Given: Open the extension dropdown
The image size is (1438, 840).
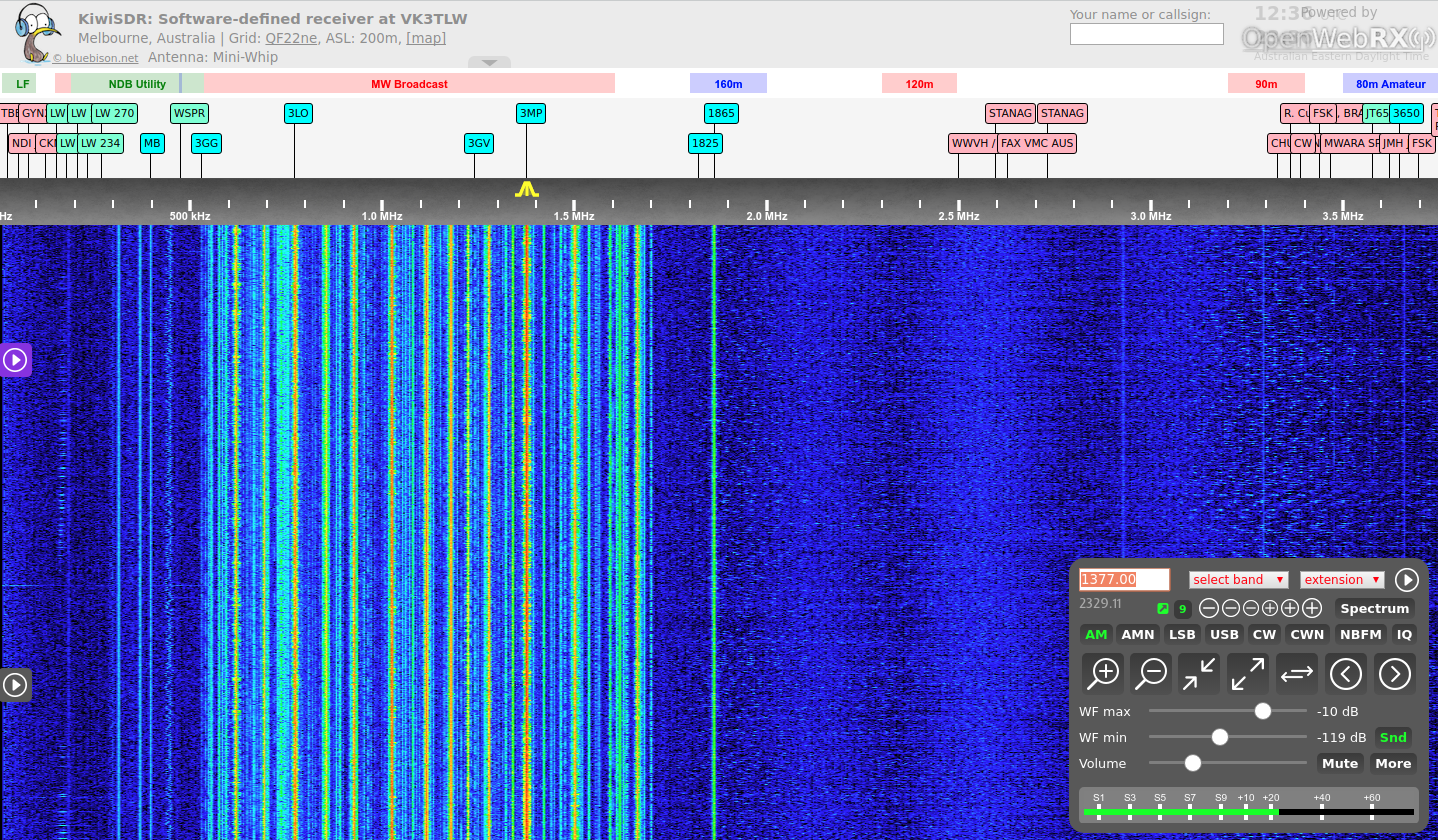Looking at the screenshot, I should pos(1341,580).
